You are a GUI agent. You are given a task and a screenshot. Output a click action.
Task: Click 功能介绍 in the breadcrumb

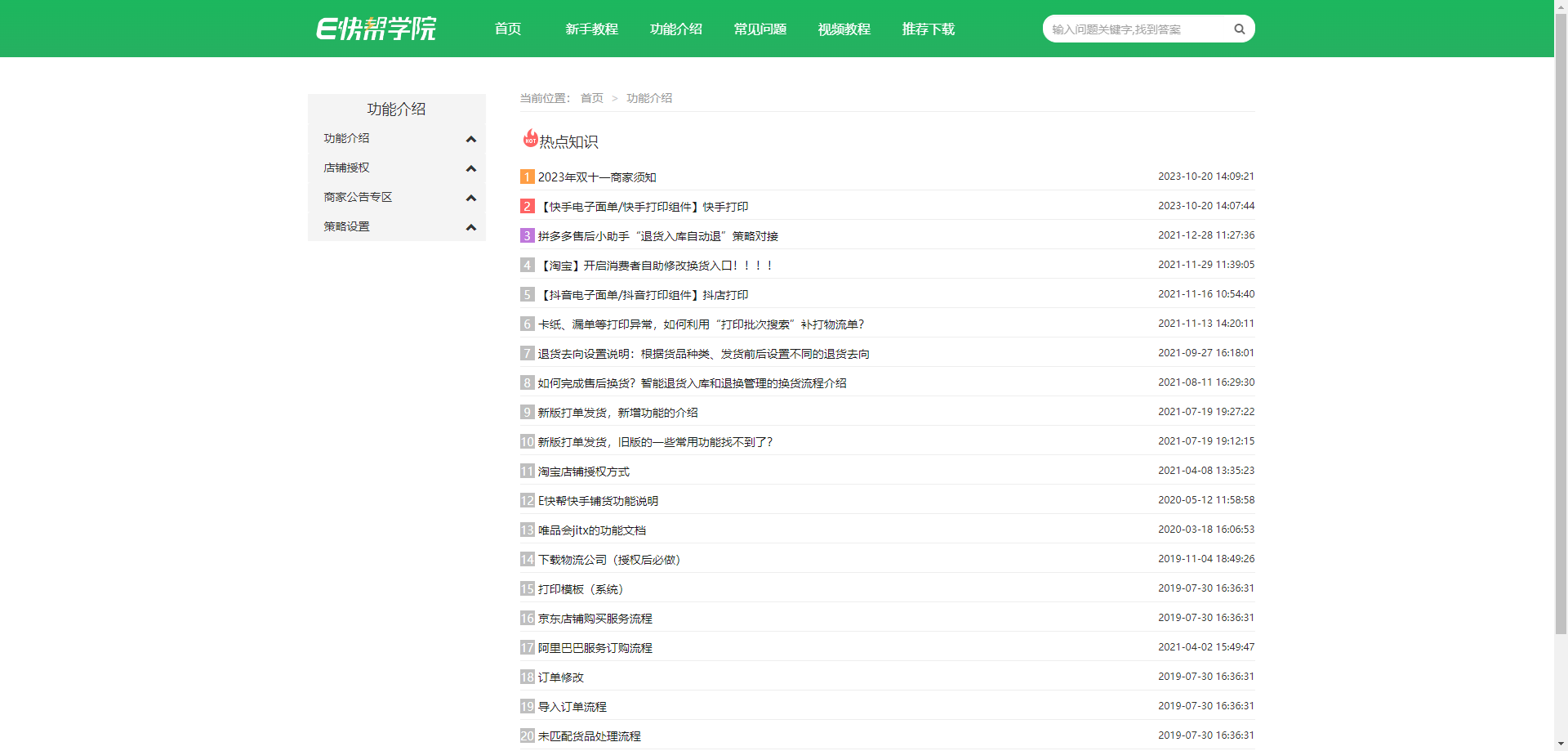tap(649, 98)
